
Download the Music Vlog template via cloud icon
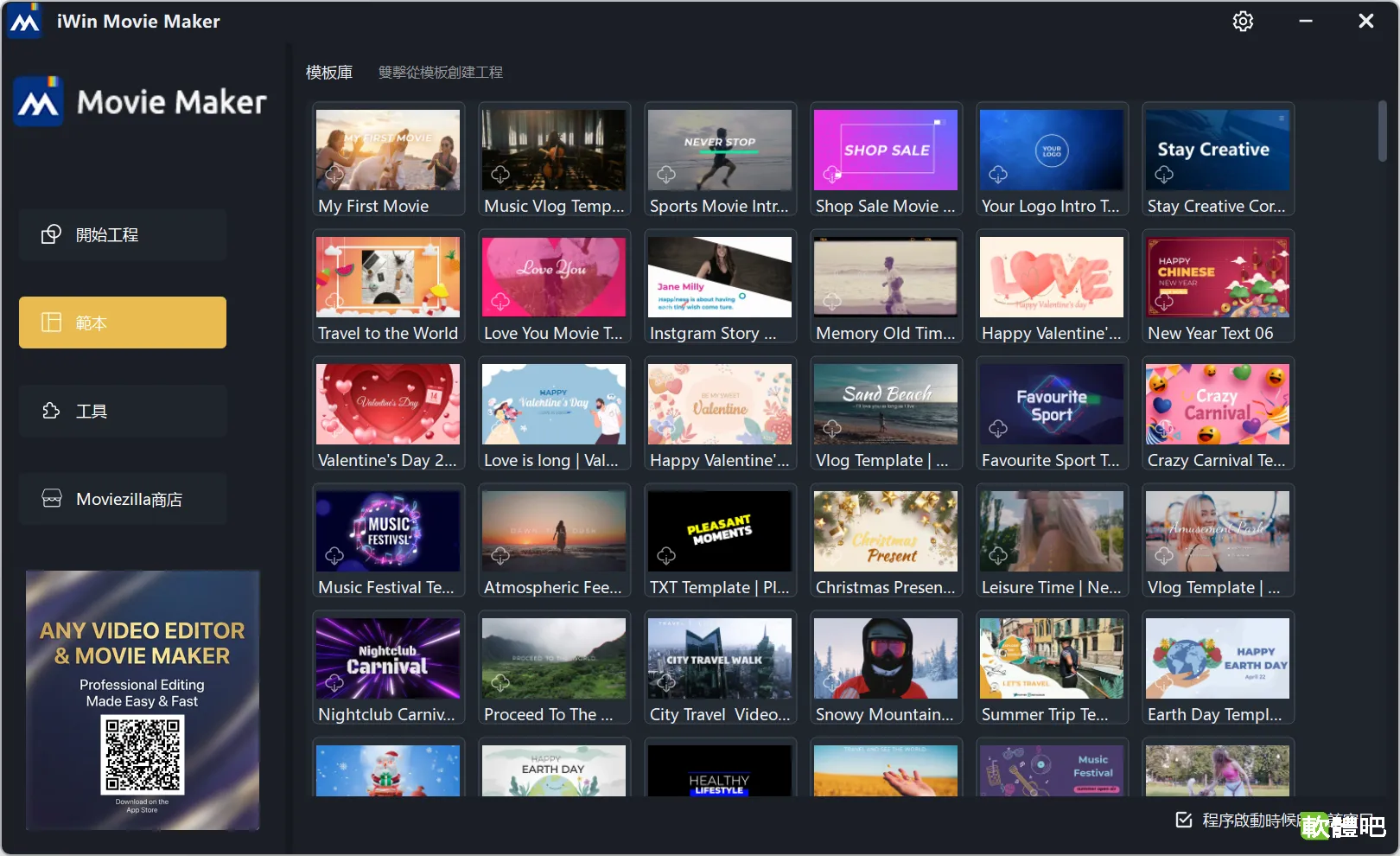500,175
